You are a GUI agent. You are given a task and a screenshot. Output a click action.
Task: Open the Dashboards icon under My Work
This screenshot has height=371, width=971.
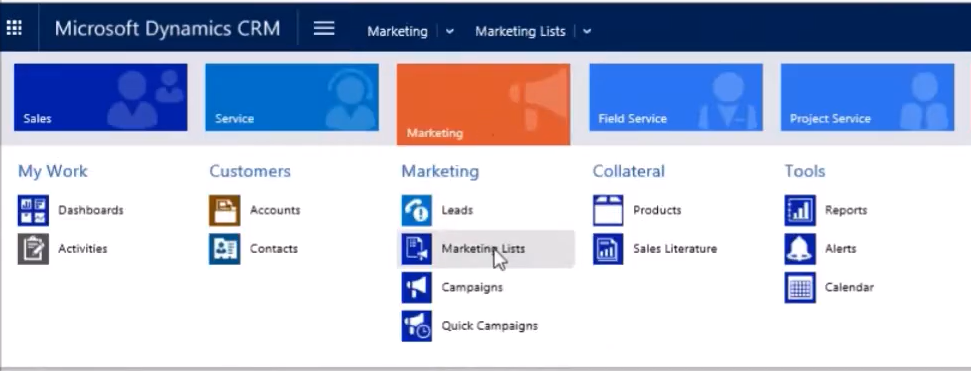(33, 211)
